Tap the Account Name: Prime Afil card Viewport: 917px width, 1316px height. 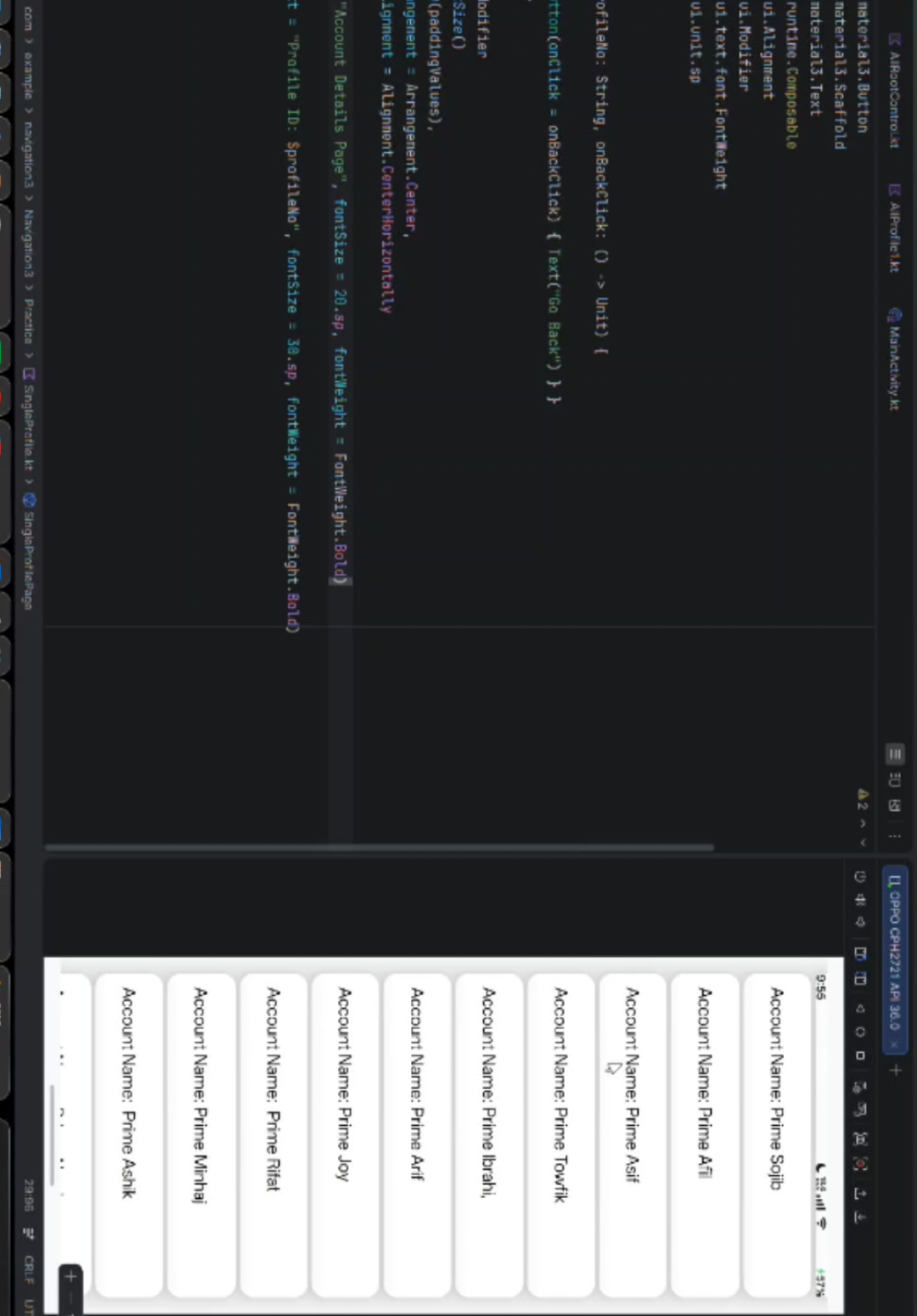705,1135
